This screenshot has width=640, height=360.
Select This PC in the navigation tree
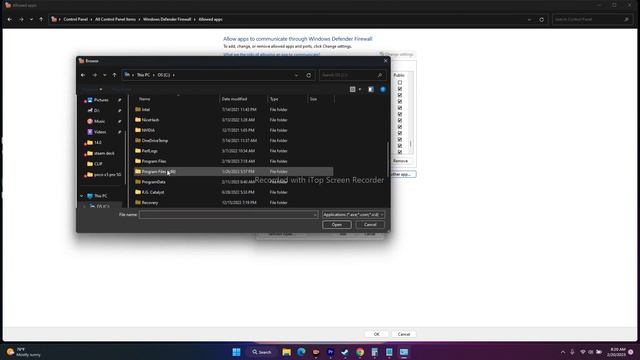[100, 196]
